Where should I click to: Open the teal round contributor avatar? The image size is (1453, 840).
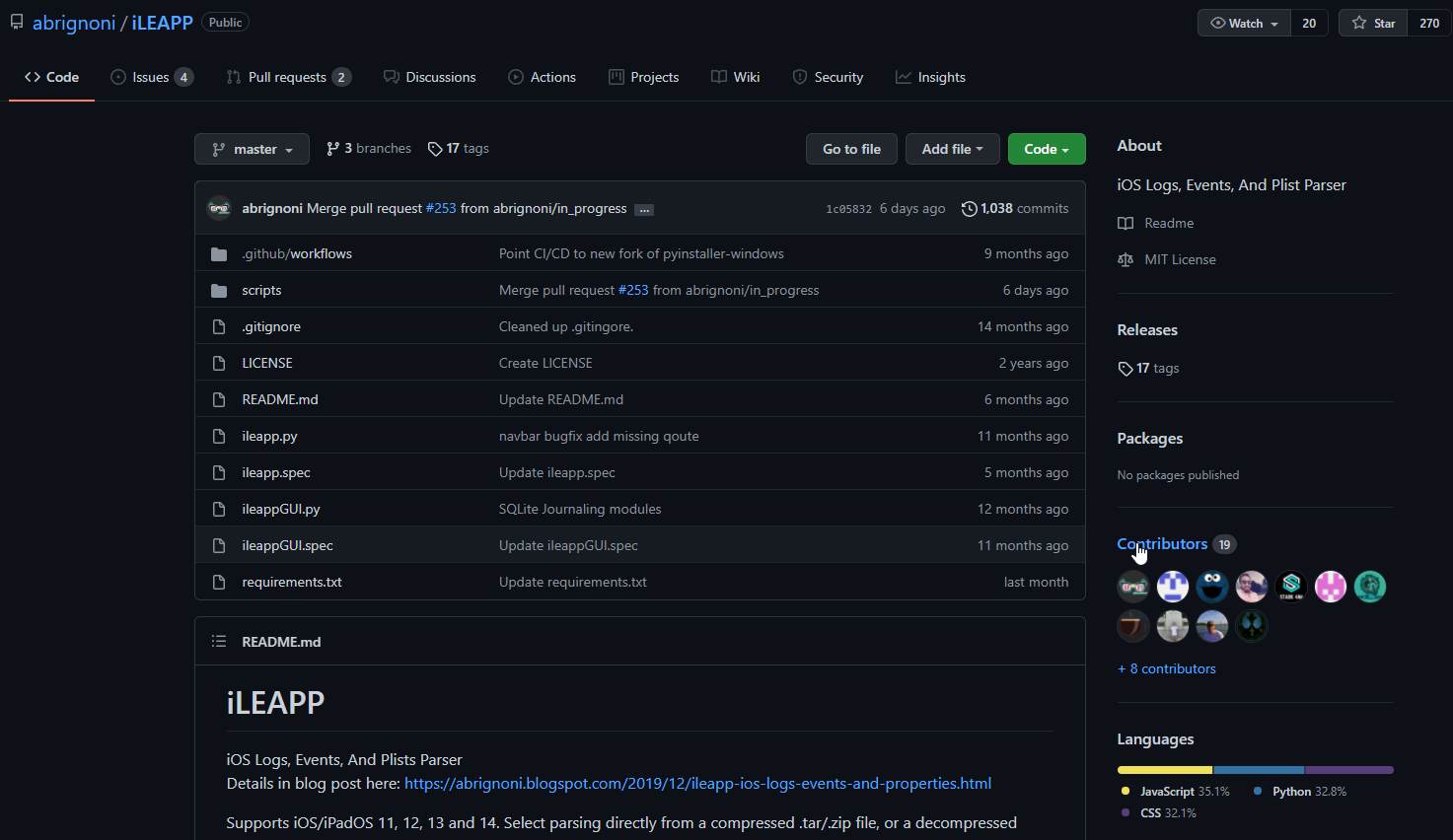1370,587
